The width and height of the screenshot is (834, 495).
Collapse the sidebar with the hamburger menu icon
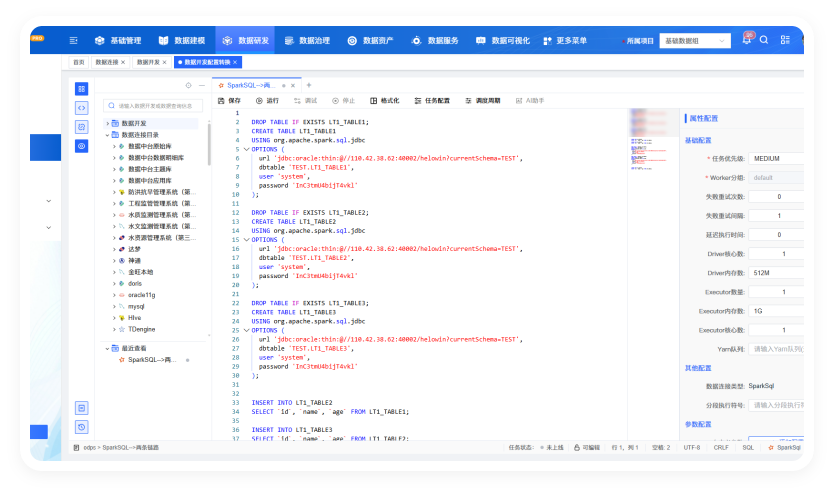73,40
